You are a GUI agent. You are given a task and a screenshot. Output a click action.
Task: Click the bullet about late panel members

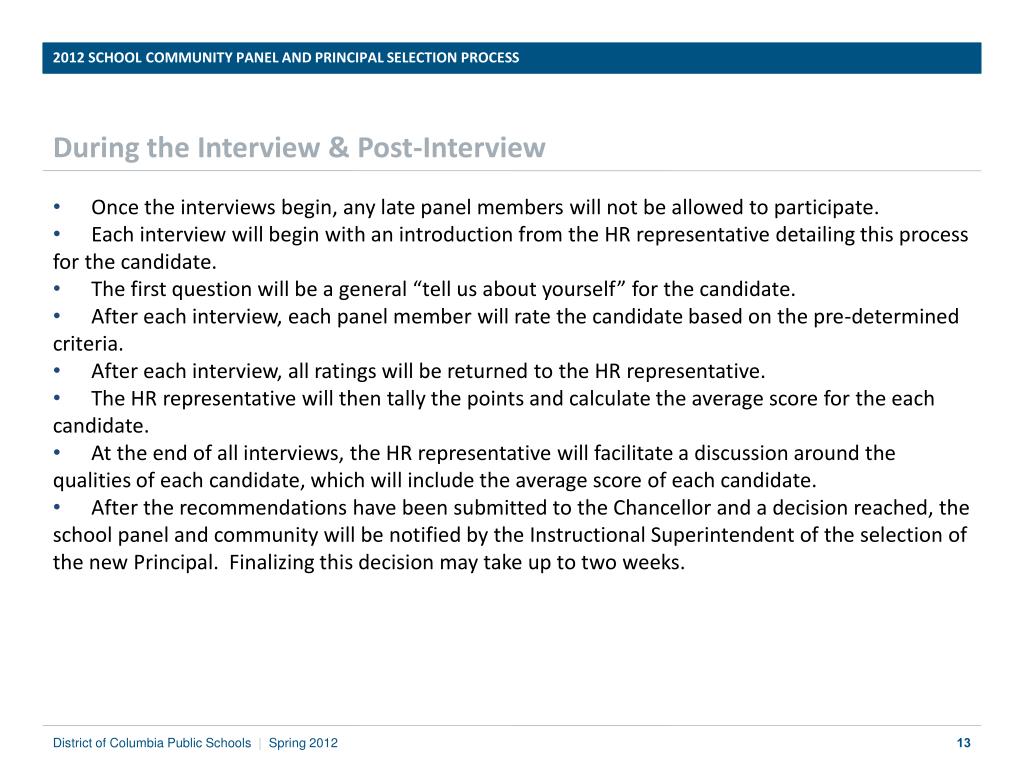[x=484, y=208]
